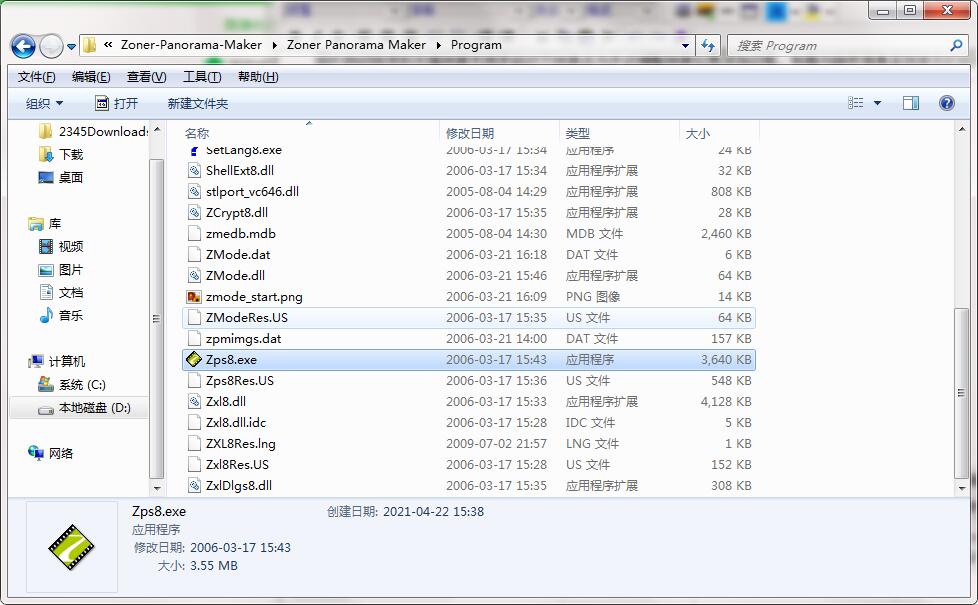Image resolution: width=978 pixels, height=605 pixels.
Task: Sort by 大小 column header
Action: (697, 133)
